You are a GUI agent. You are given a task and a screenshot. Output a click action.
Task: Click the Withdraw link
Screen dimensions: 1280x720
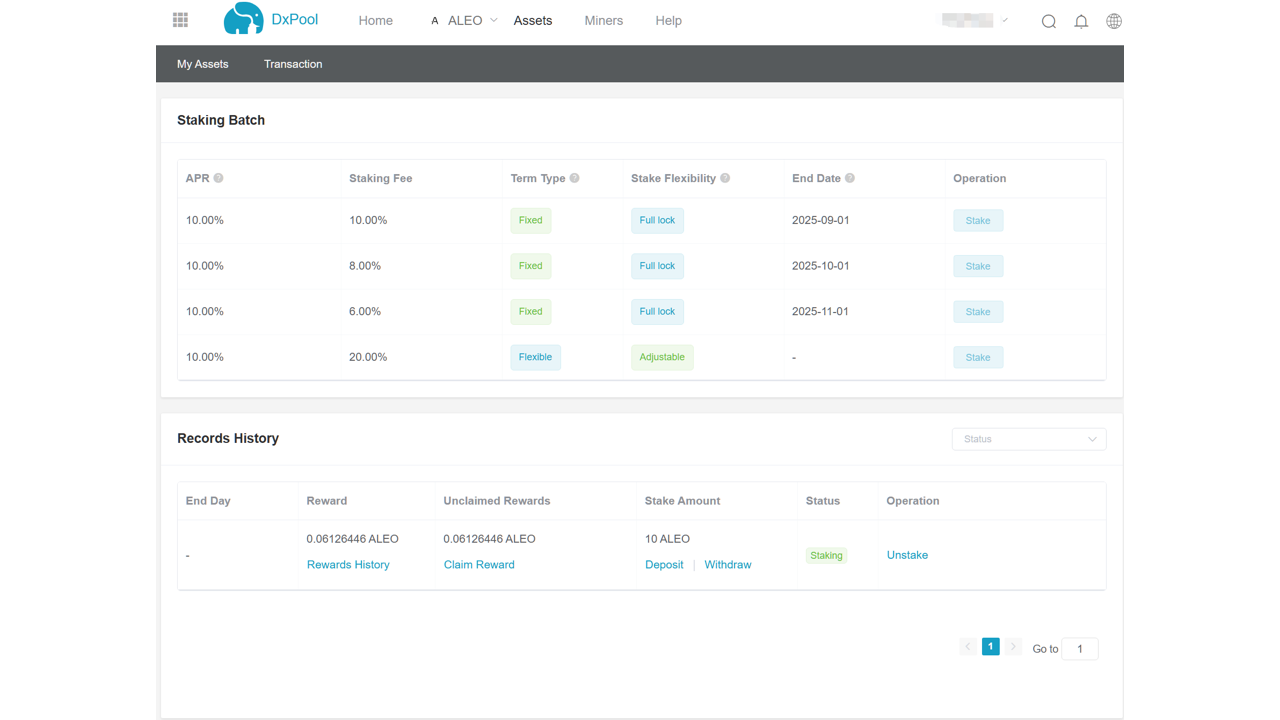pyautogui.click(x=728, y=565)
